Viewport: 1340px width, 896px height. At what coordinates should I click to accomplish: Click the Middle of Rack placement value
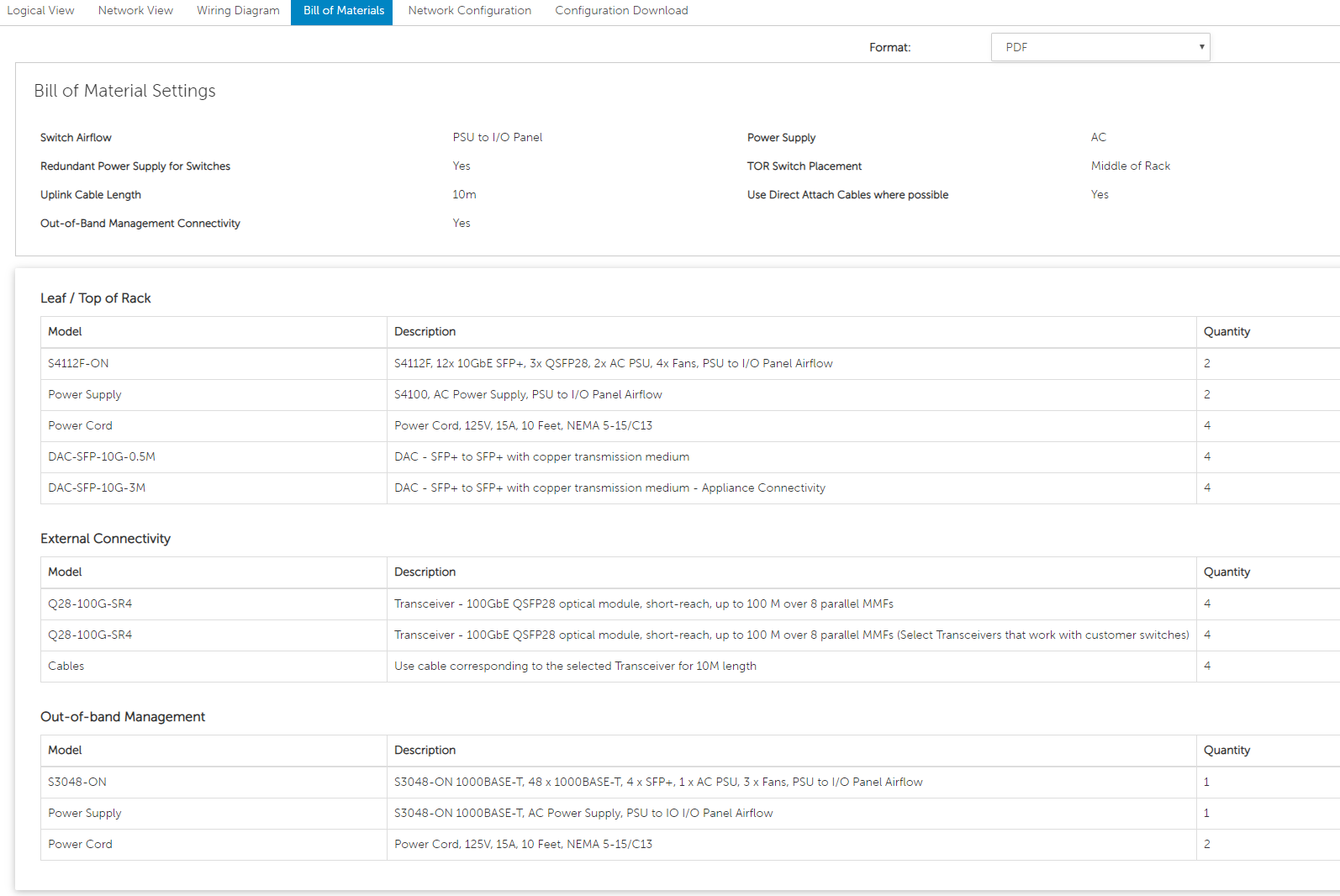tap(1130, 166)
